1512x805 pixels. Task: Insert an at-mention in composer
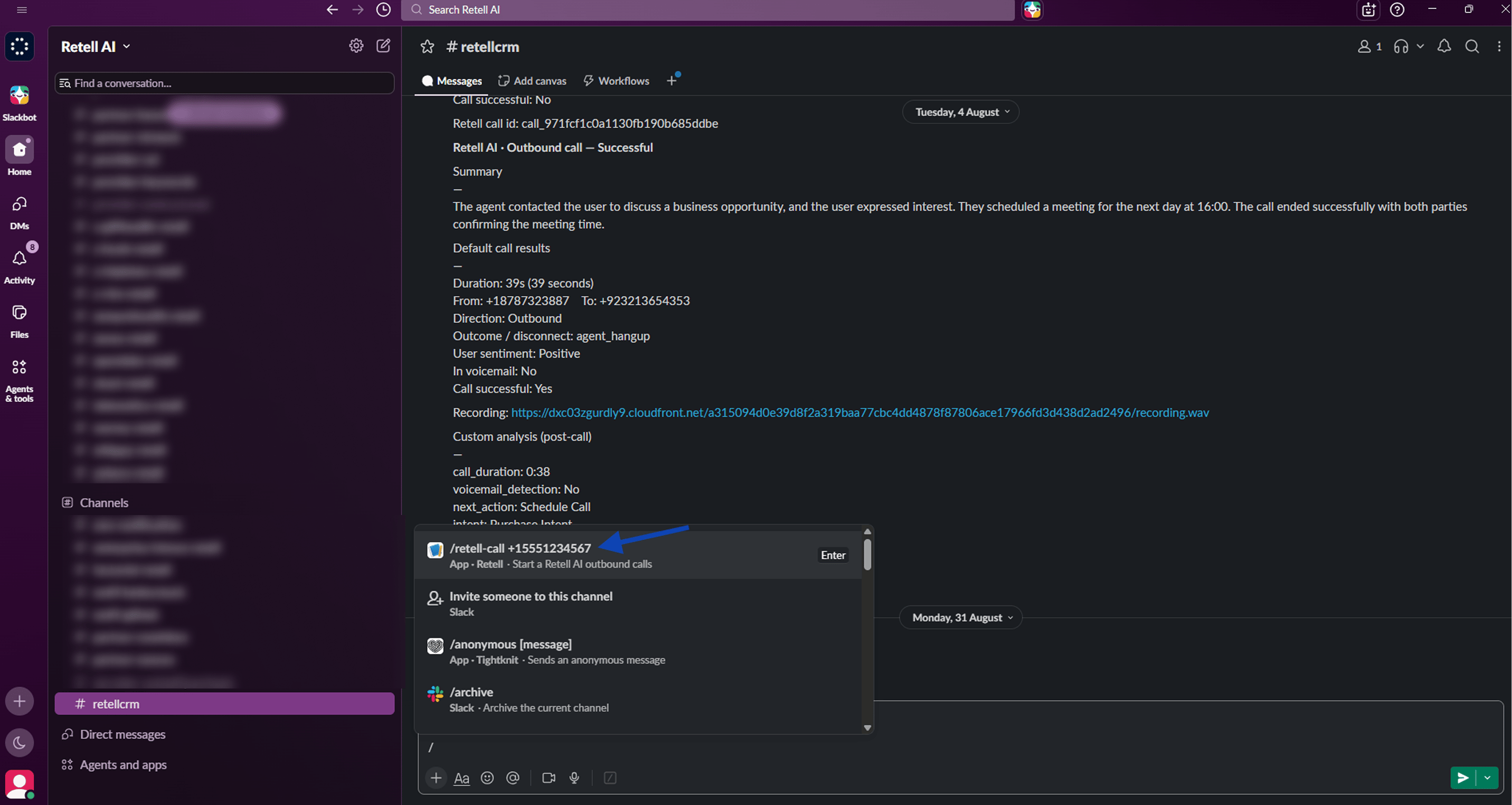pos(513,778)
